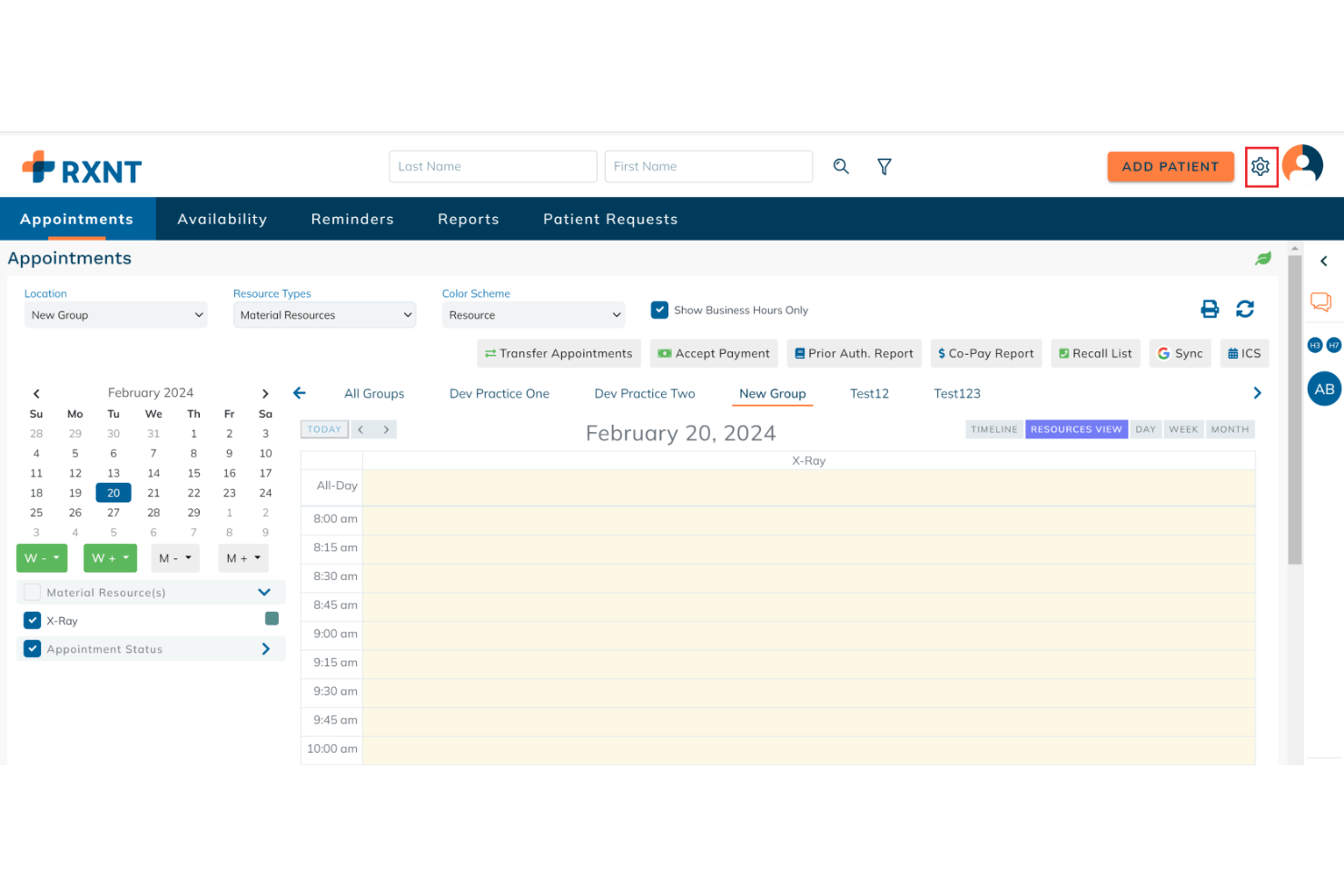Select the All Groups tab
The image size is (1344, 896).
click(374, 393)
